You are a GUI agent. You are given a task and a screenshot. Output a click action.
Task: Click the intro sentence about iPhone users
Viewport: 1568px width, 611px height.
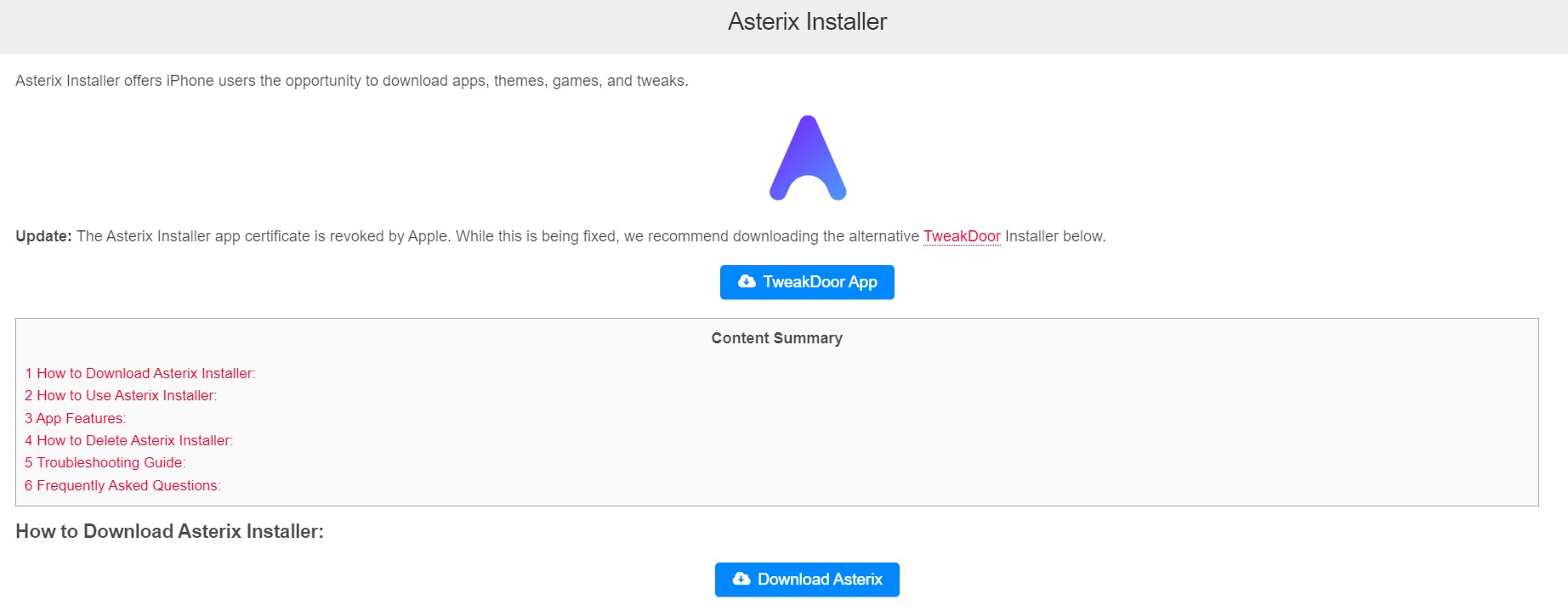[352, 81]
